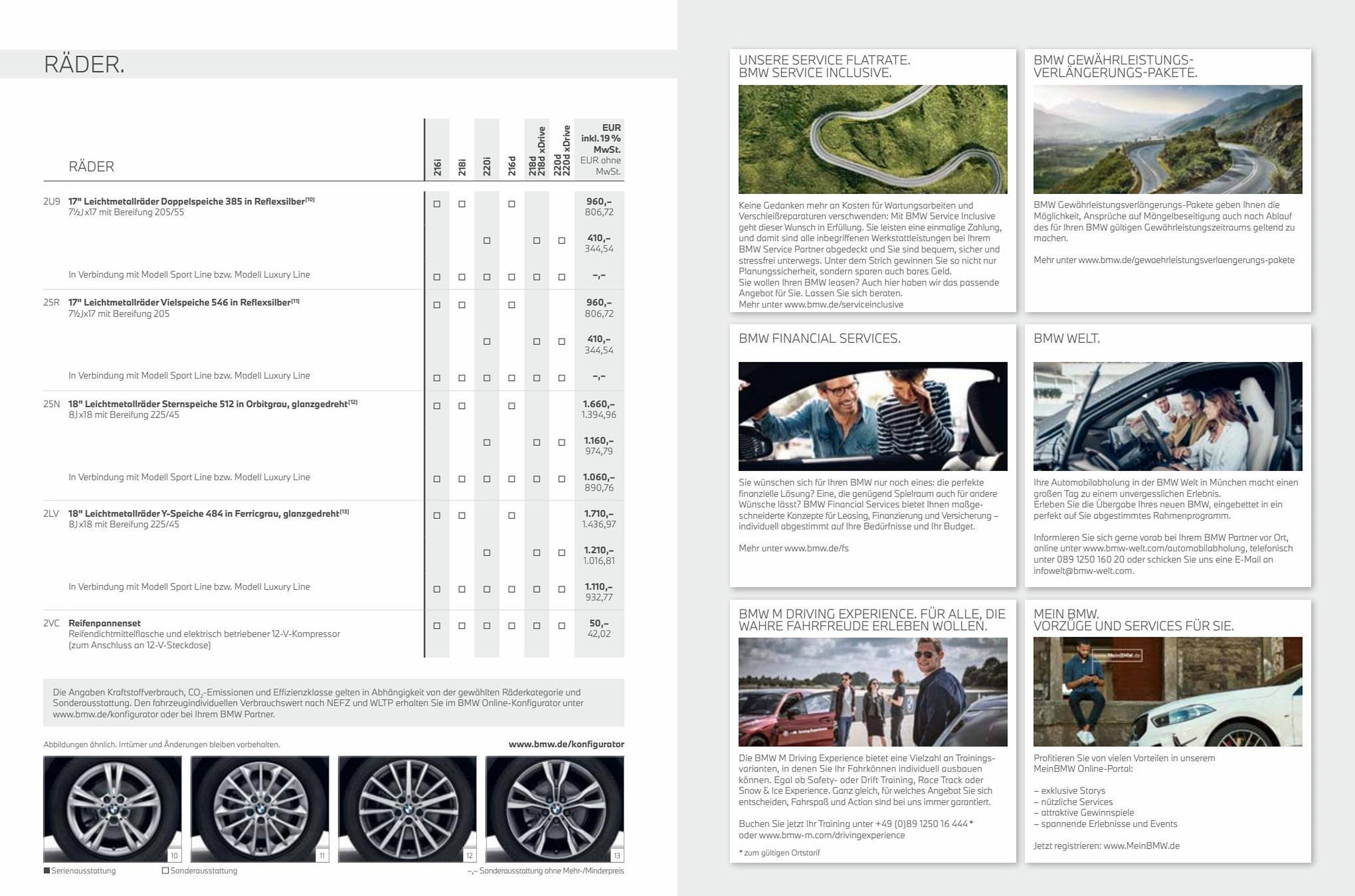
Task: Check 2LV Y-Speiche box for 216i at 1.710,–
Action: click(436, 516)
